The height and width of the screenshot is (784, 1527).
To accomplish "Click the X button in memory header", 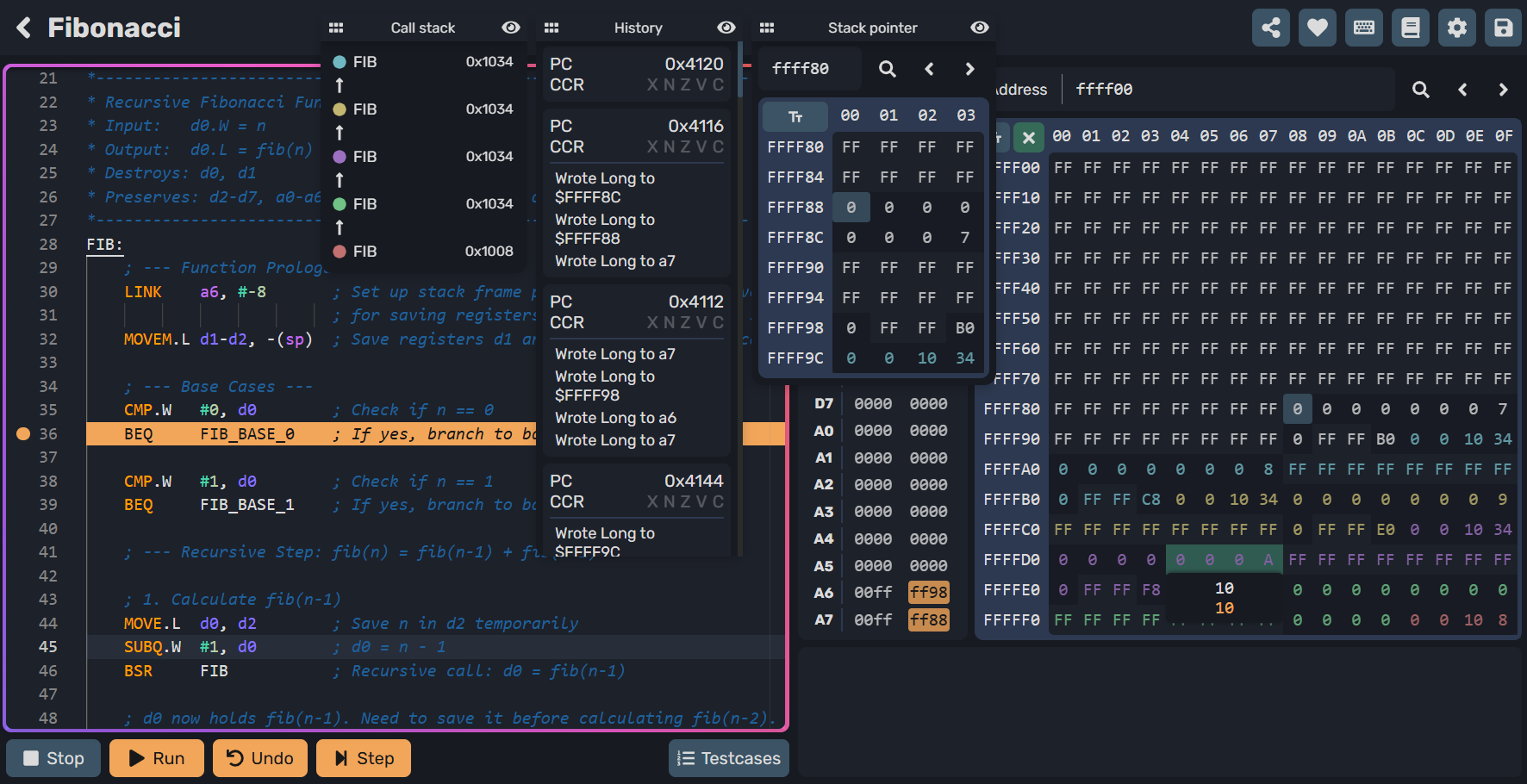I will (x=1029, y=137).
